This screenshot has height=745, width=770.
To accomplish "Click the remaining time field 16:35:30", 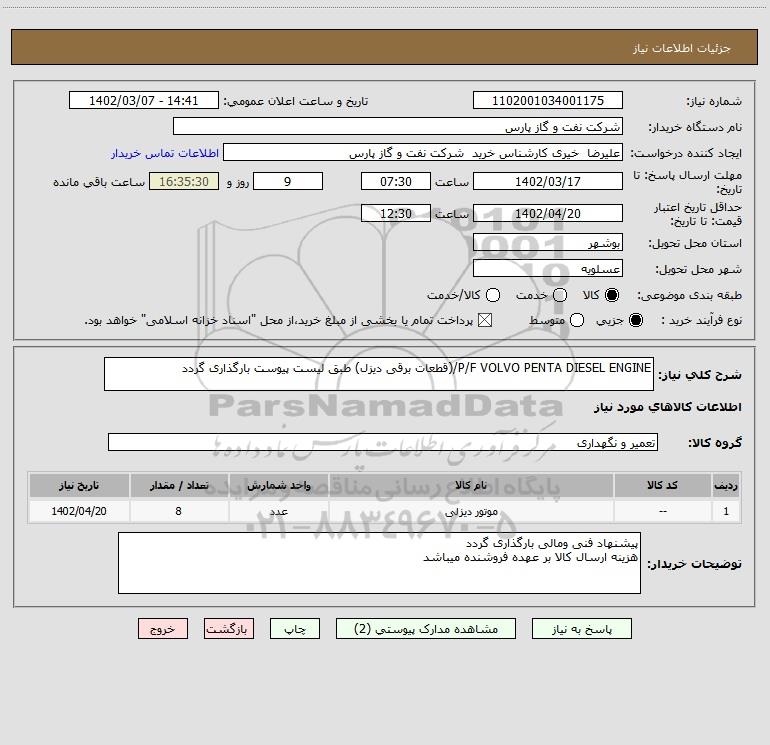I will pyautogui.click(x=184, y=181).
